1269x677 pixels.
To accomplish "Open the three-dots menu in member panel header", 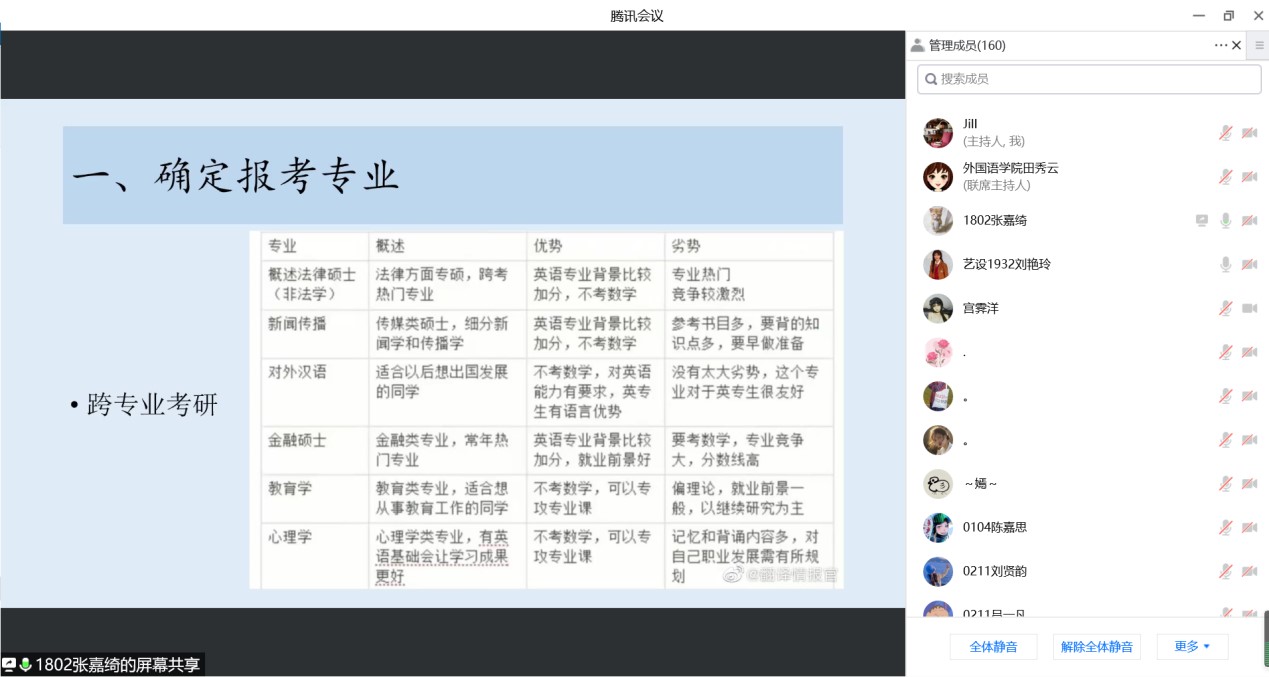I will (1220, 45).
